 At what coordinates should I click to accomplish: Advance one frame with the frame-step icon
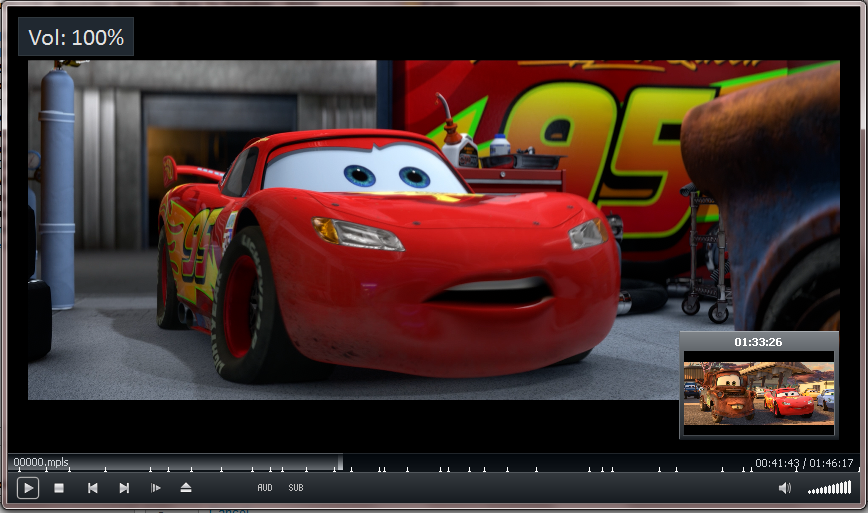(156, 488)
